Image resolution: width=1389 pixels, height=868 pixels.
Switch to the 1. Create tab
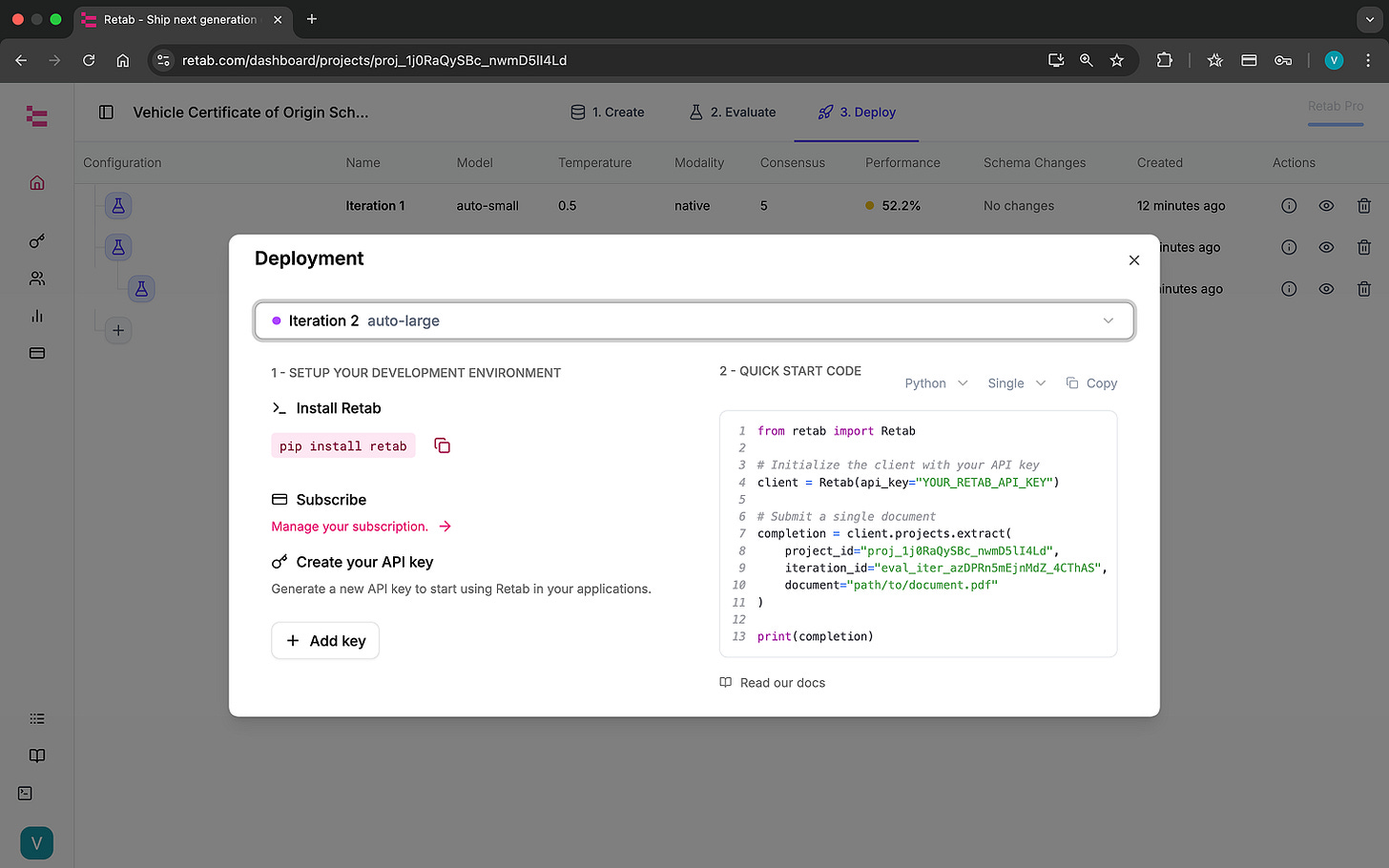tap(608, 113)
